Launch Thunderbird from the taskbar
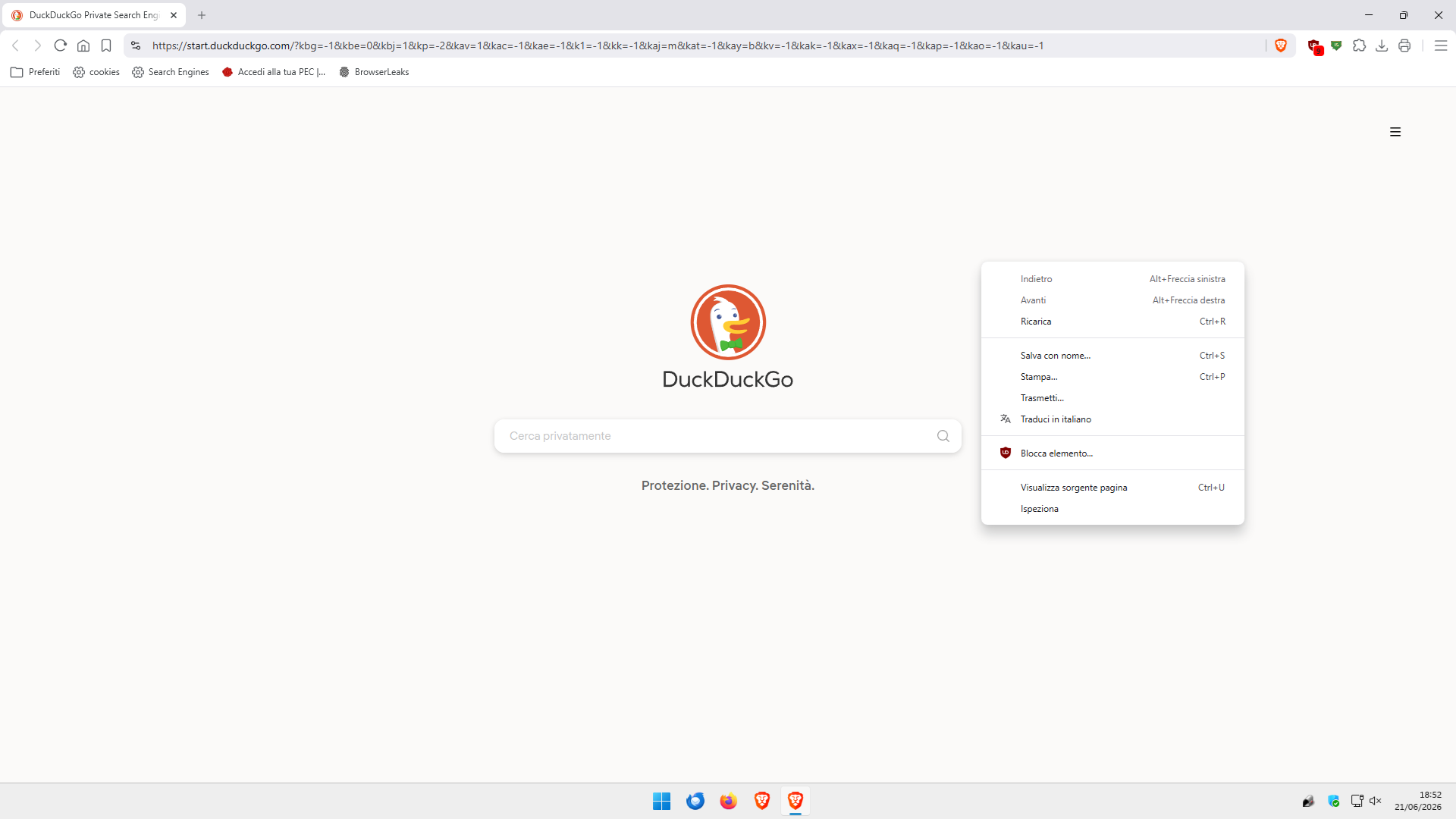Viewport: 1456px width, 819px height. pyautogui.click(x=695, y=801)
